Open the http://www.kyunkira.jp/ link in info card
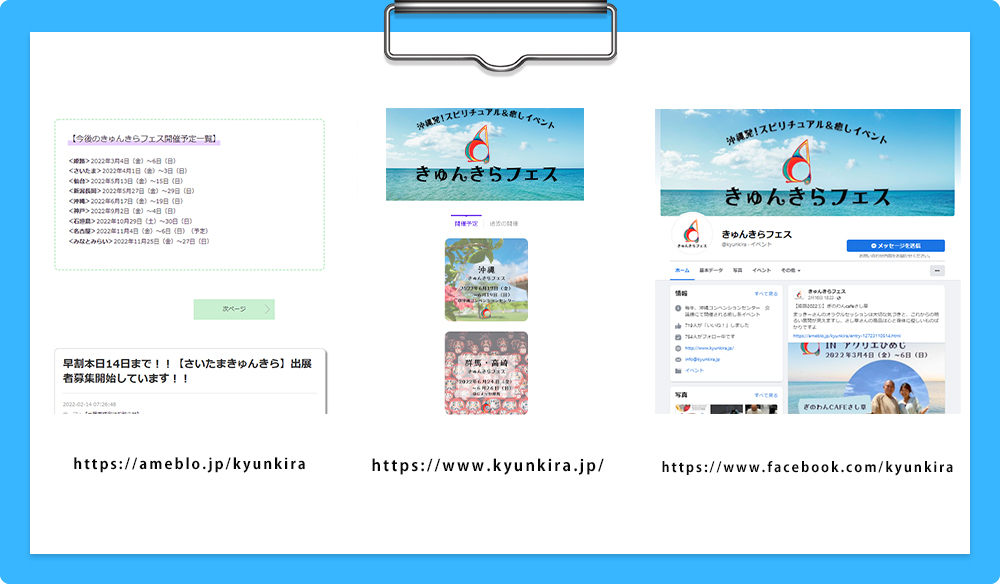Viewport: 1000px width, 584px height. 709,348
